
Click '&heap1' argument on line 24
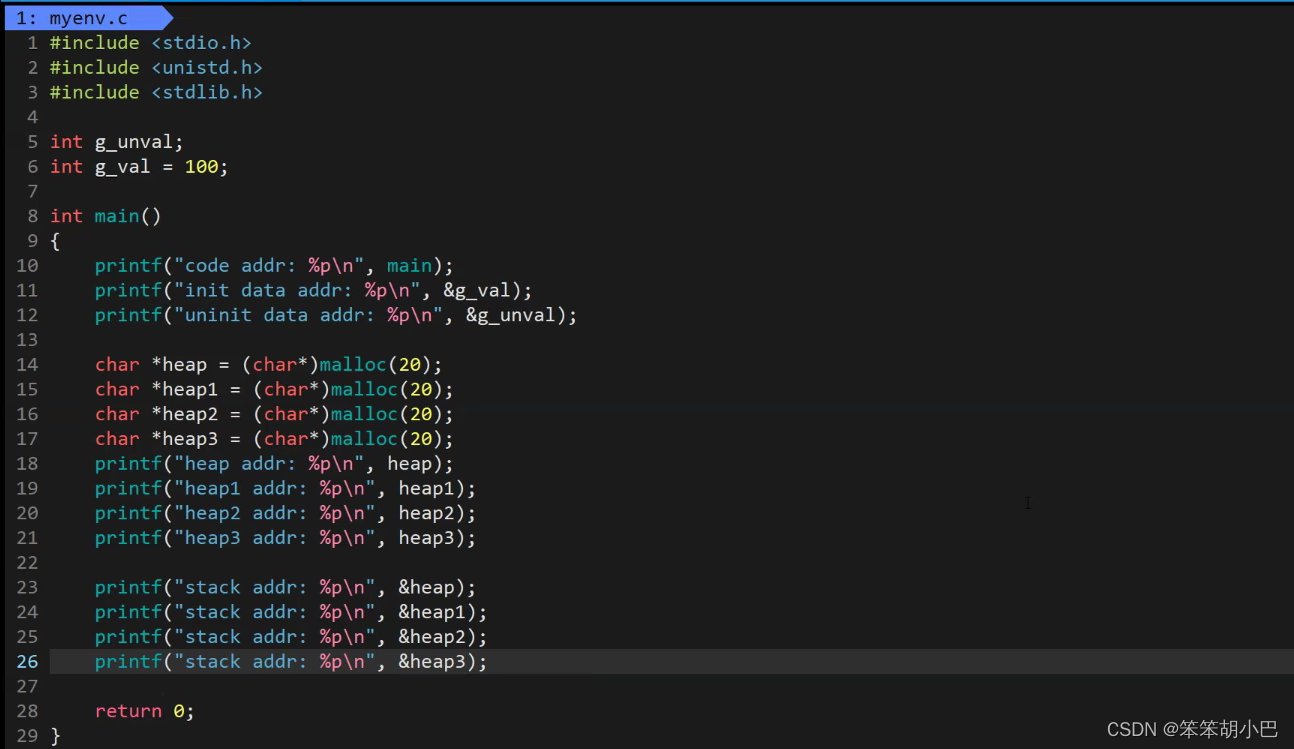(x=432, y=612)
